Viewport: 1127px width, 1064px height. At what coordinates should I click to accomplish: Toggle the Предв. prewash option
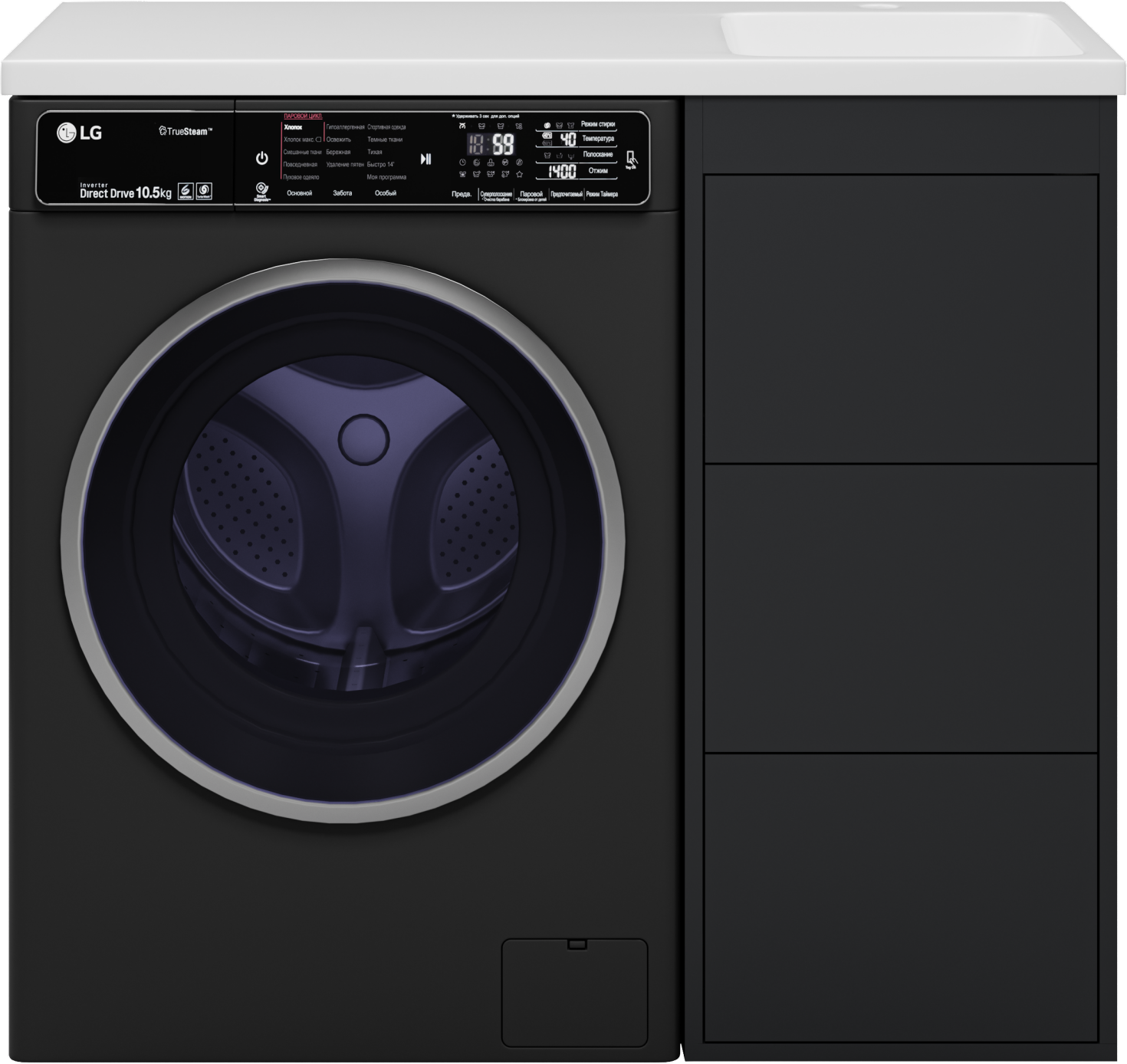(x=462, y=194)
